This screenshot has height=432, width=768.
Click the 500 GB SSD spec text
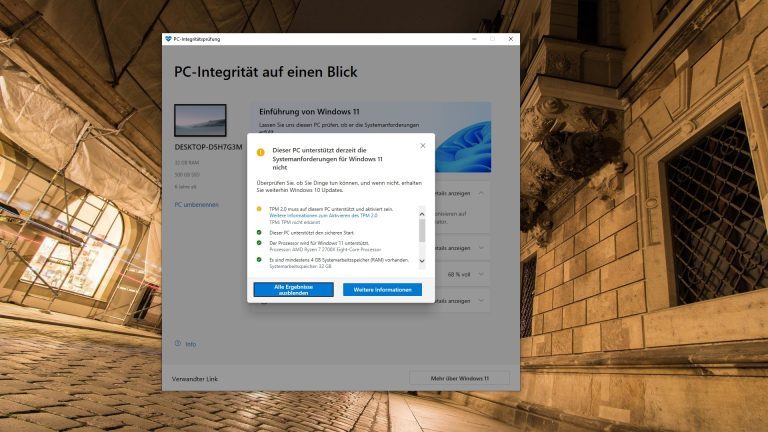(187, 175)
